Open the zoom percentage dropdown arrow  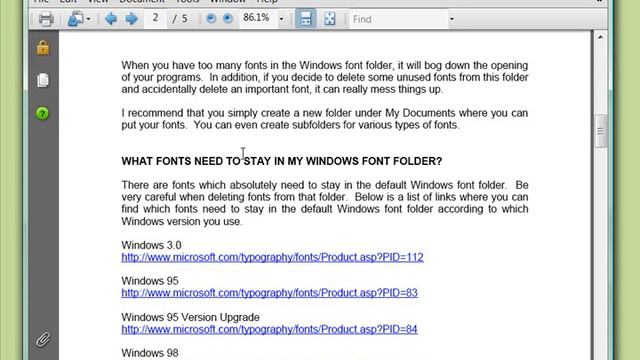[281, 19]
